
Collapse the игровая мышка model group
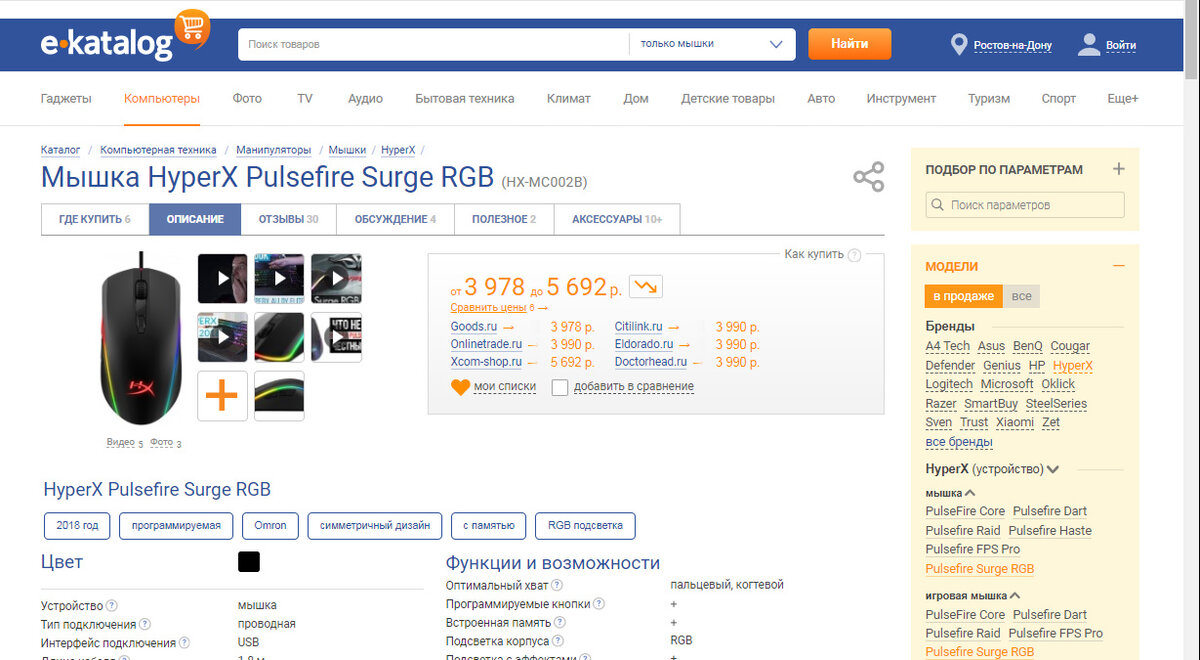click(1014, 596)
